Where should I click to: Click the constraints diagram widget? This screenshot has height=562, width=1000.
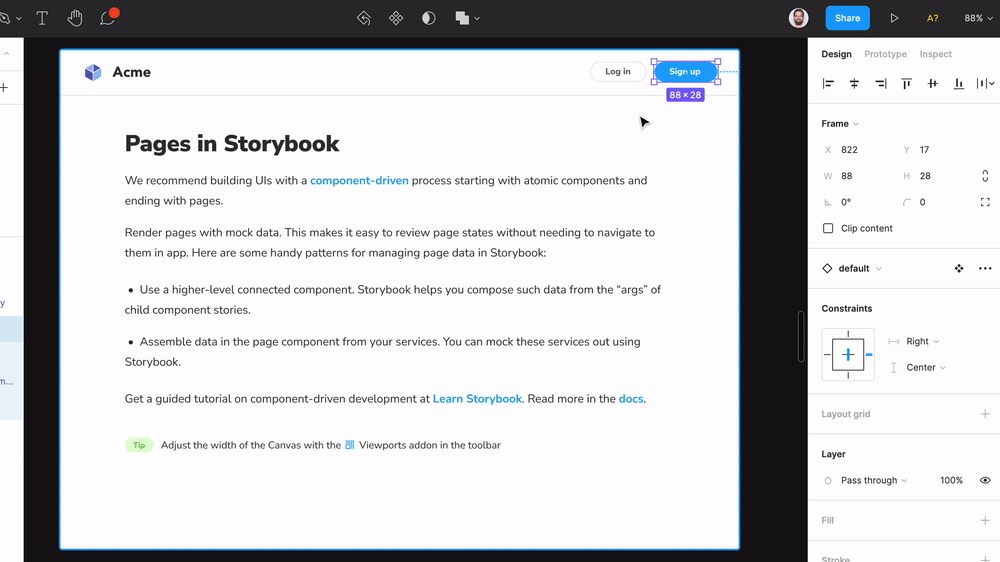pyautogui.click(x=848, y=355)
